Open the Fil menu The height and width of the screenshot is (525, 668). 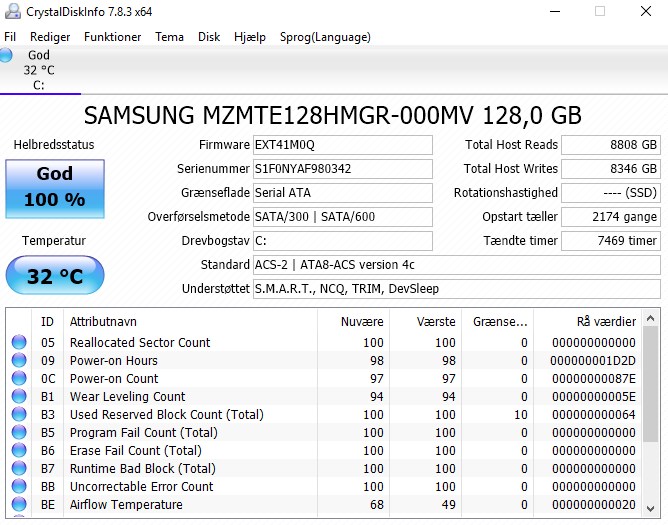(x=10, y=37)
